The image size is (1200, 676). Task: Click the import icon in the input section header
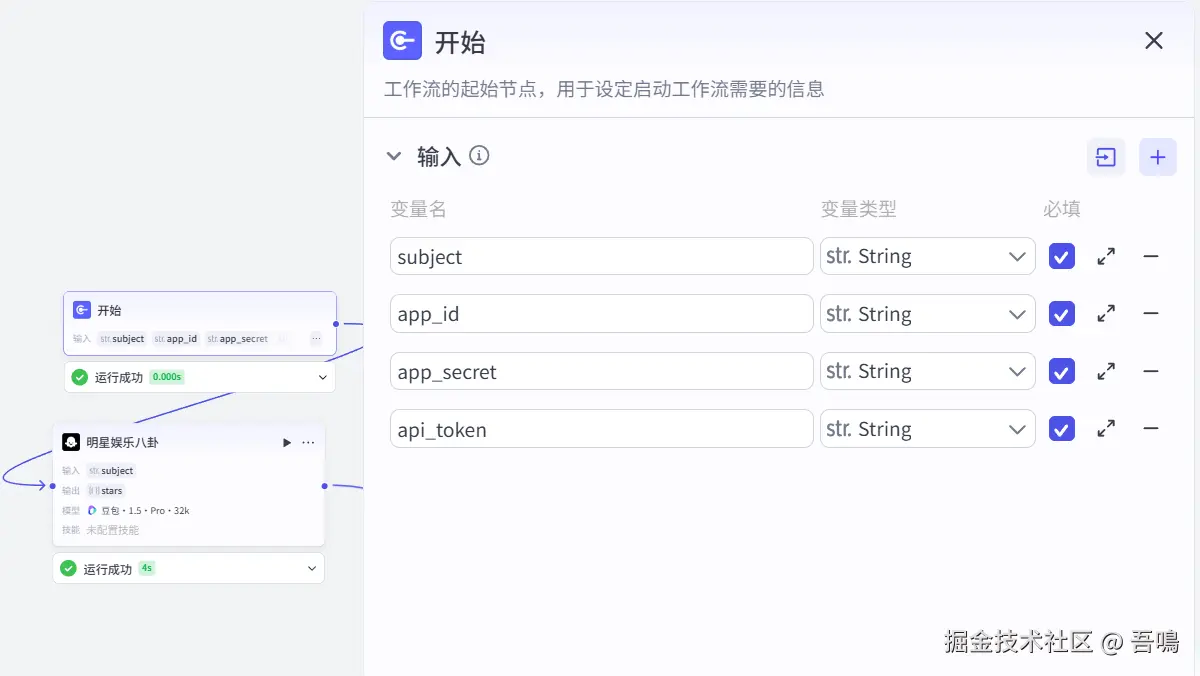pos(1106,157)
